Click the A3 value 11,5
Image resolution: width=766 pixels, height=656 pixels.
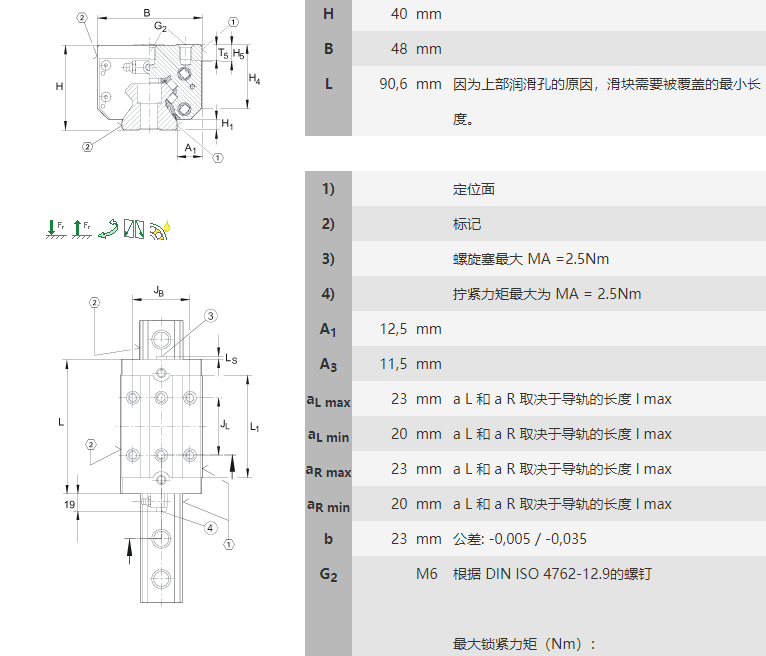point(394,364)
